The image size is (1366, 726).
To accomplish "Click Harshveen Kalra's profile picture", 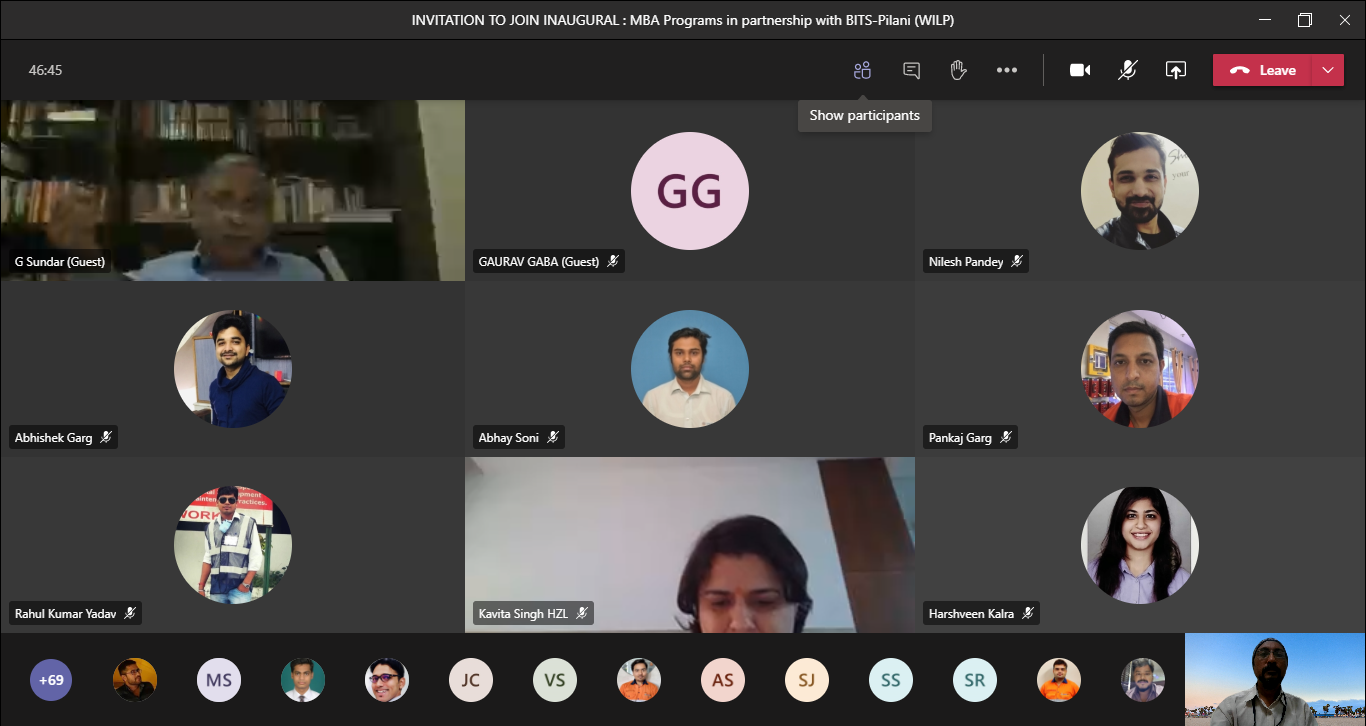I will 1140,545.
